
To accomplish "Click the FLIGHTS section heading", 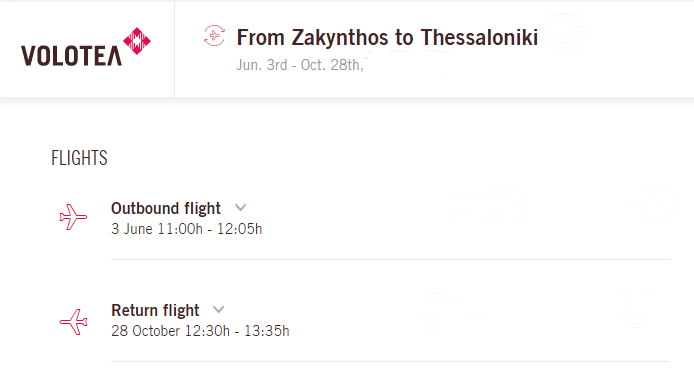I will [x=79, y=158].
